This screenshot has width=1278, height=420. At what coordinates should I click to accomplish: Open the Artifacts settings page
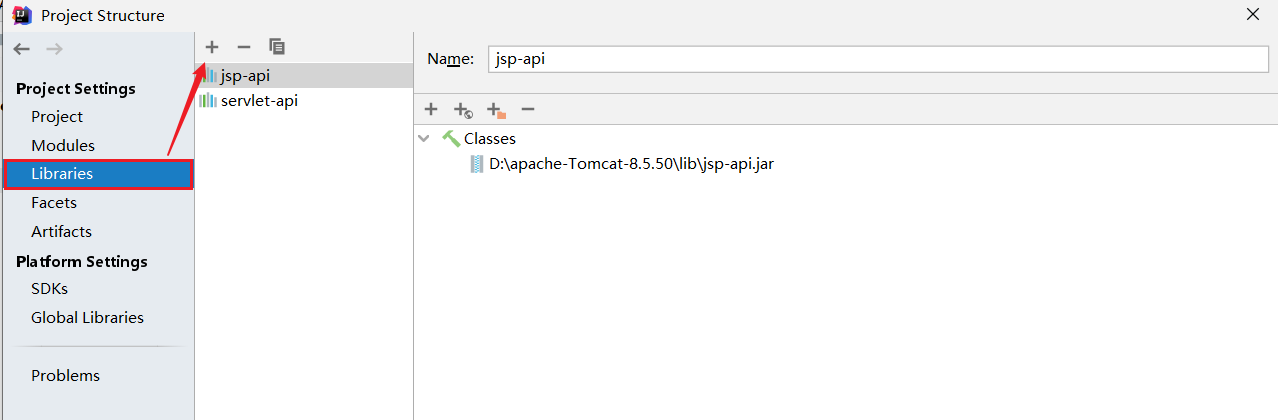[61, 231]
